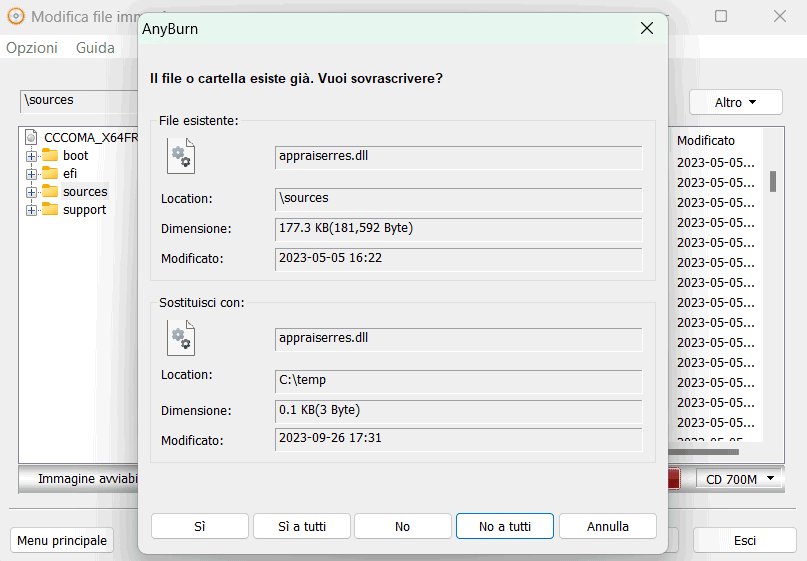This screenshot has height=561, width=807.
Task: Select support in the folder tree
Action: pos(84,210)
